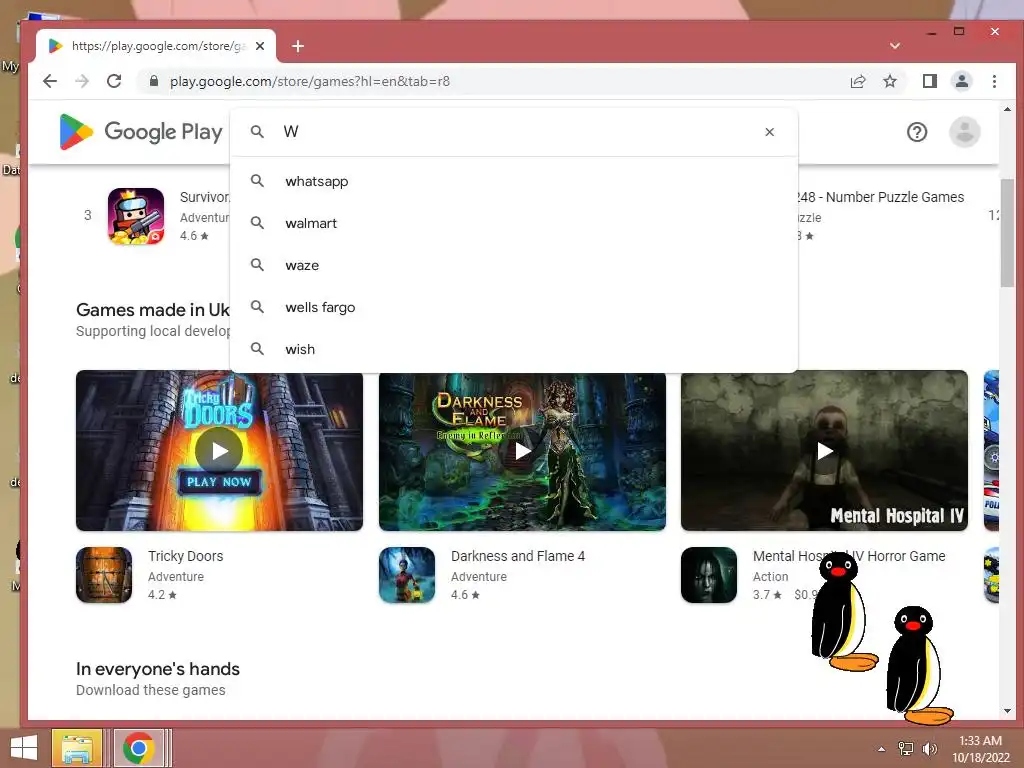Choose the walmart suggestion
Screen dimensions: 1024x768
click(515, 223)
